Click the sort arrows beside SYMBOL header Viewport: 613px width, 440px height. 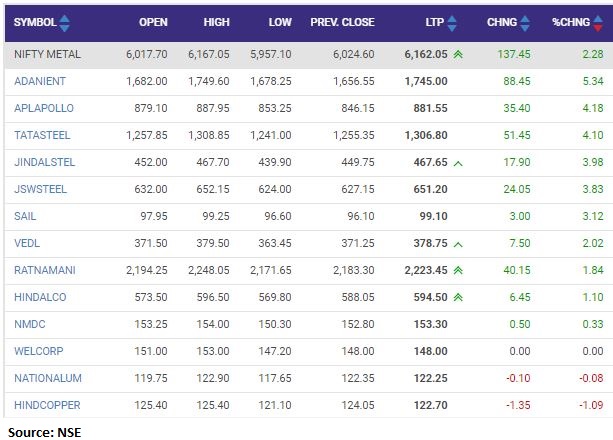tap(65, 22)
